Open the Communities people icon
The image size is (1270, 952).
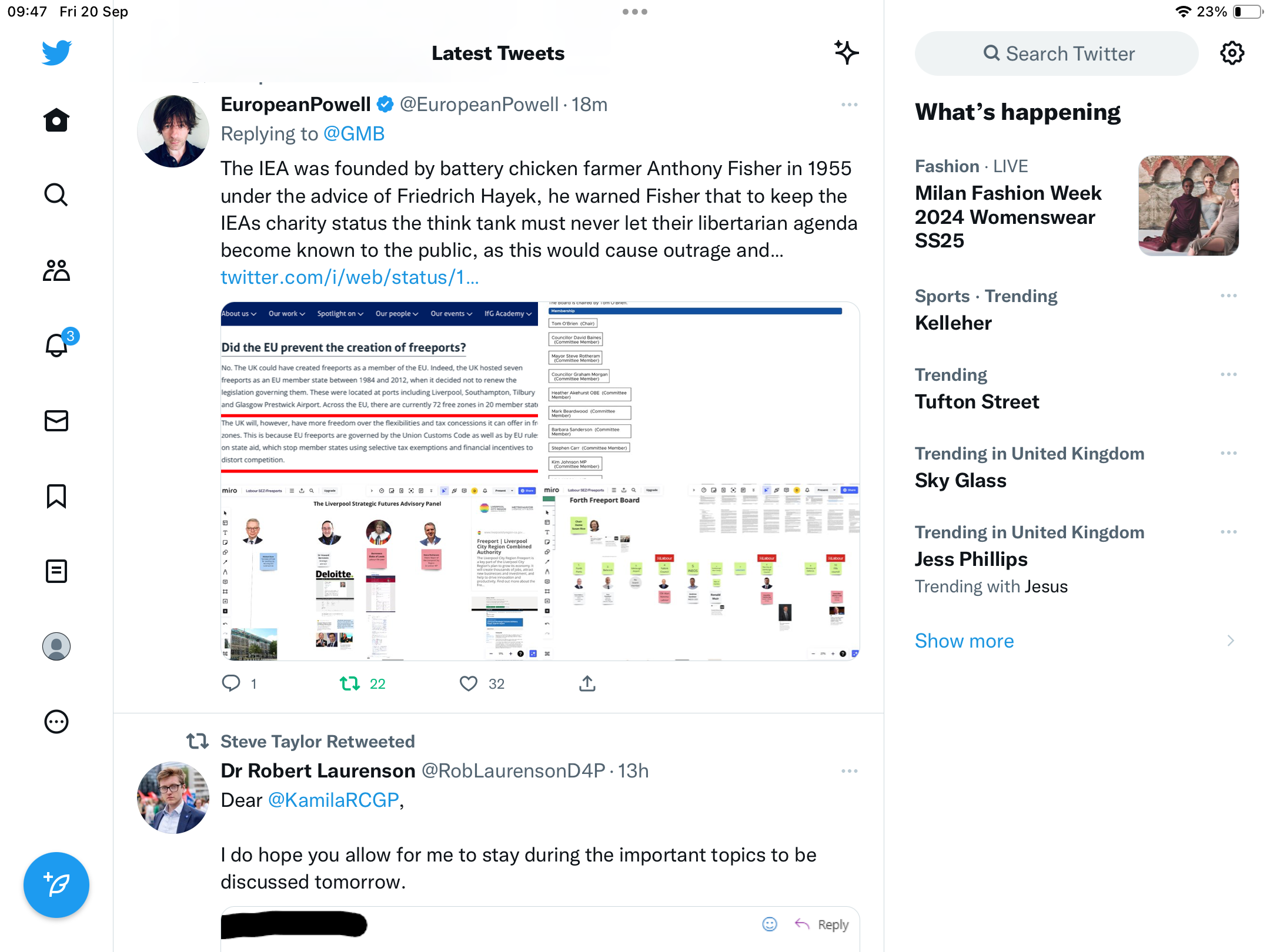point(56,270)
